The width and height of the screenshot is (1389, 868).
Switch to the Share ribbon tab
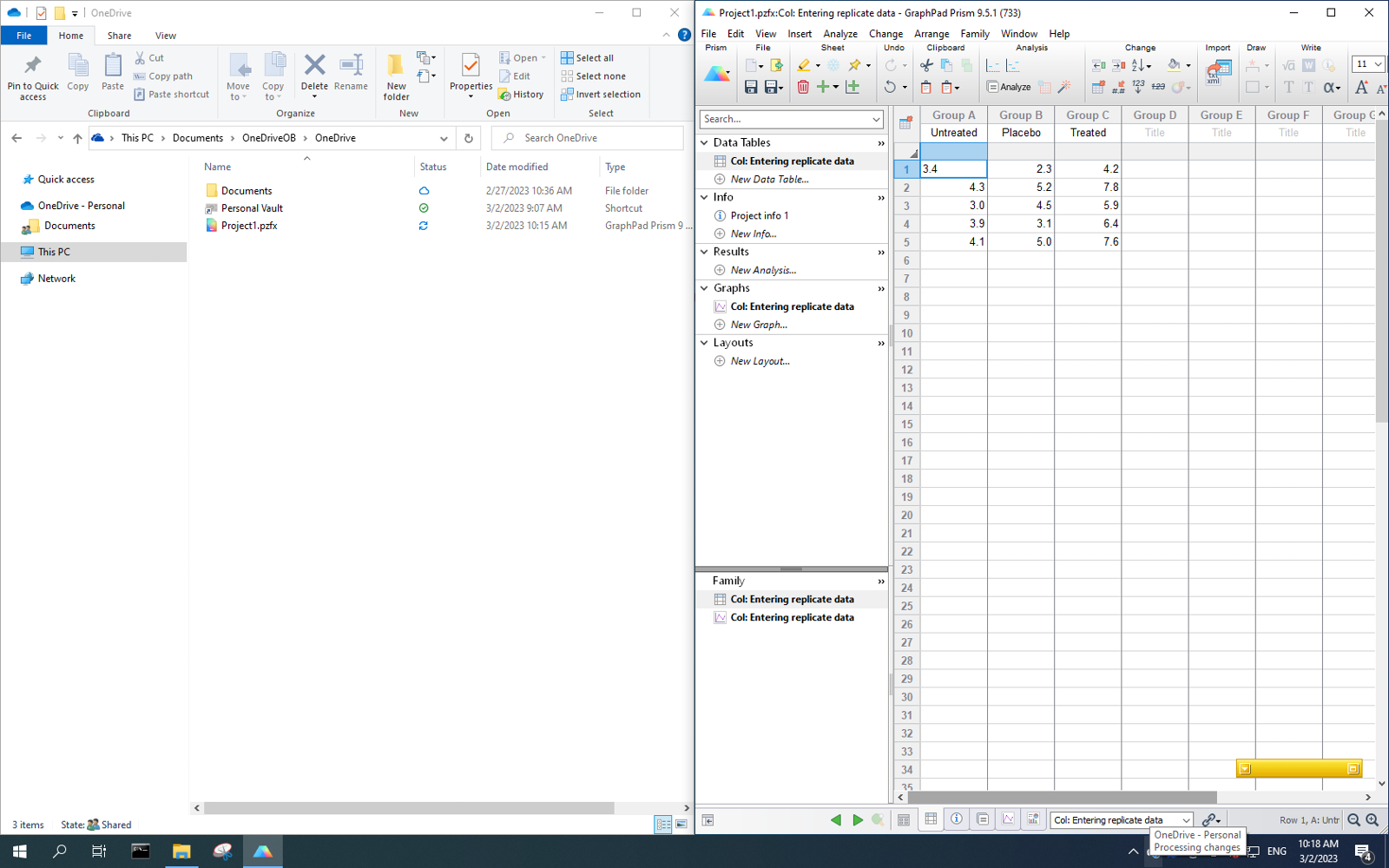point(119,36)
